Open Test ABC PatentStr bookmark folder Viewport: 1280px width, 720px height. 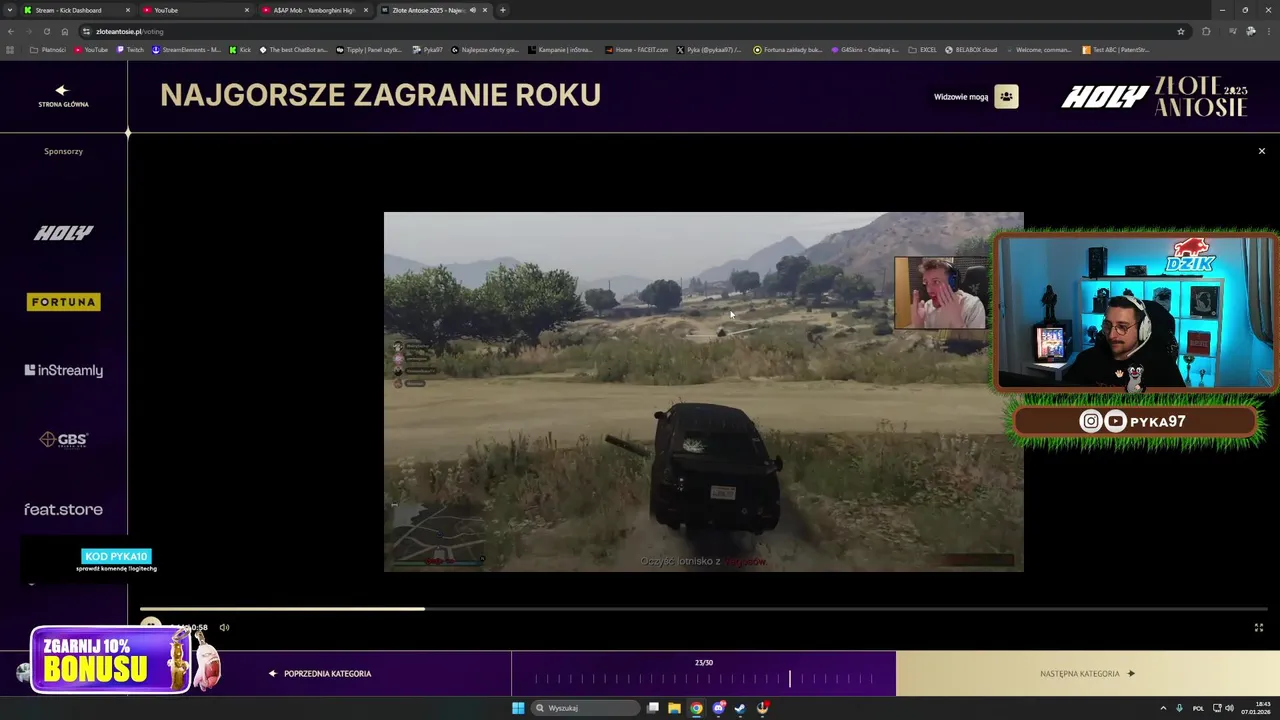[x=1116, y=50]
